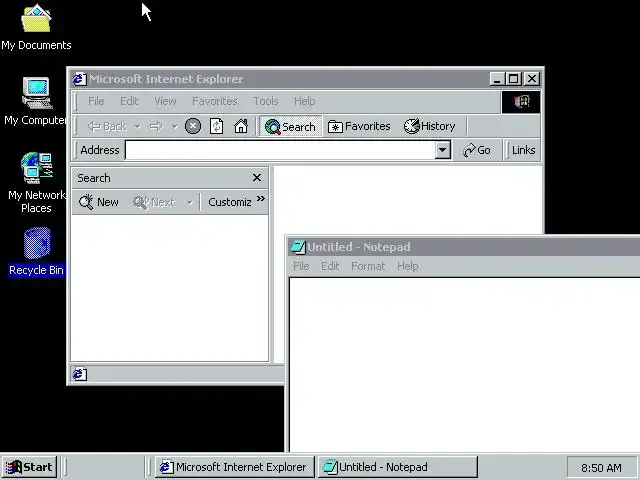
Task: Open the Tools menu in Internet Explorer
Action: [266, 101]
